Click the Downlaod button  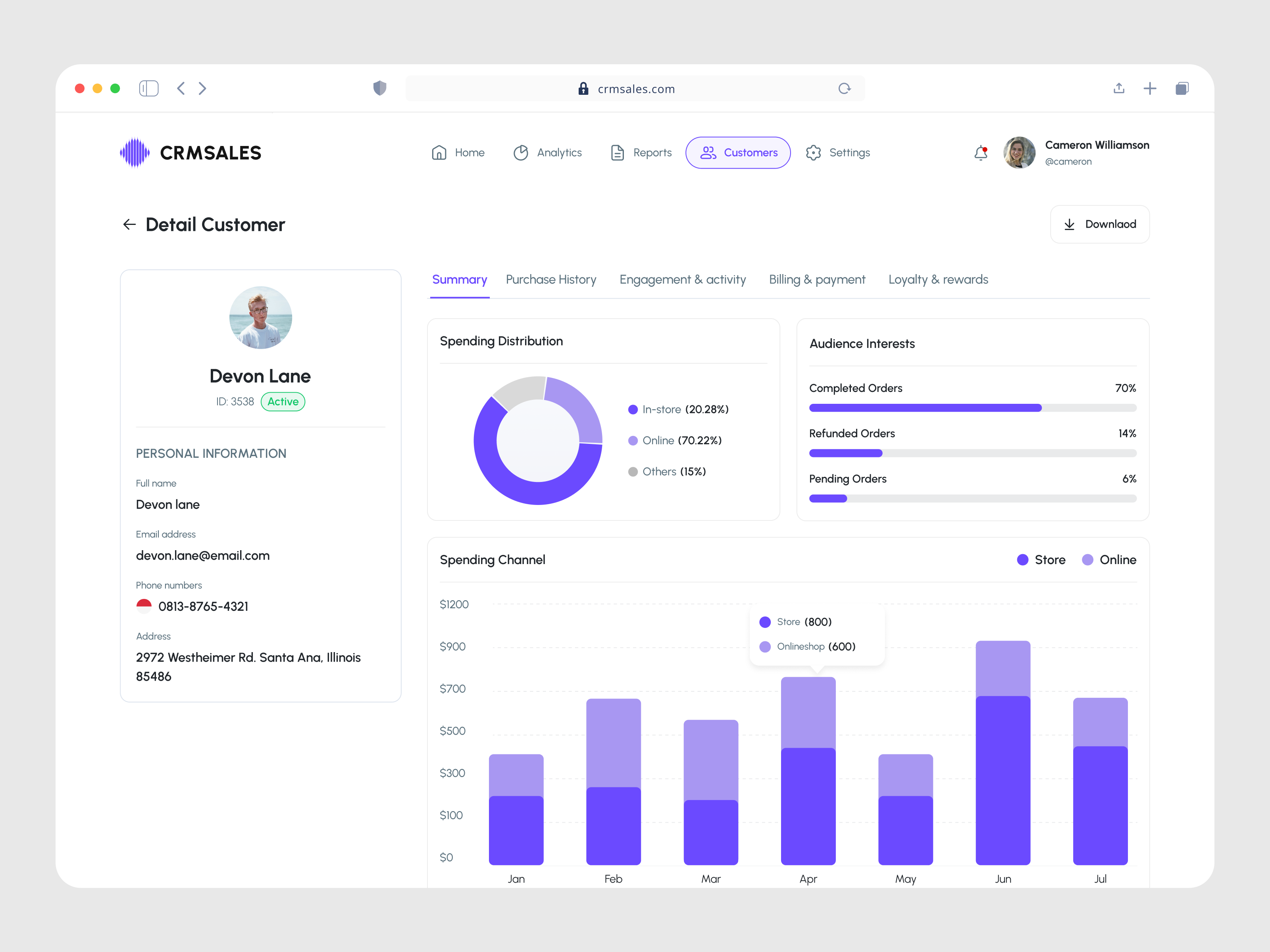[1099, 224]
